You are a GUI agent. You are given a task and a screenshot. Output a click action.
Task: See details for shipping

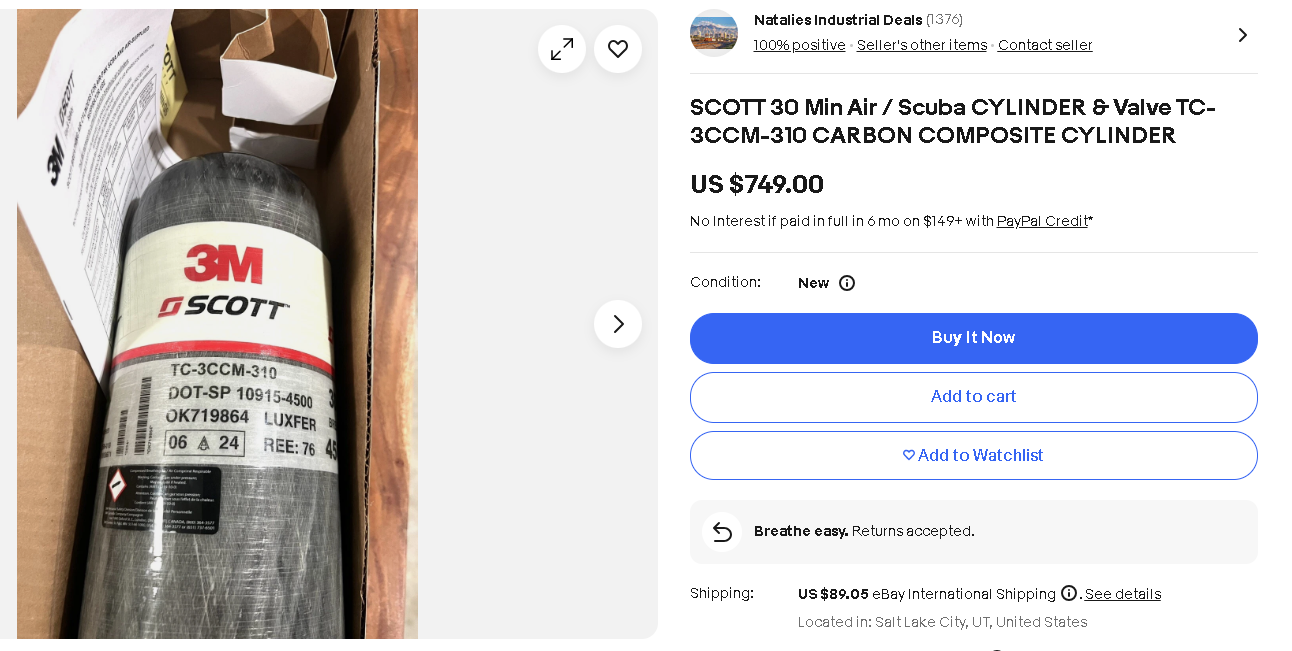1123,594
